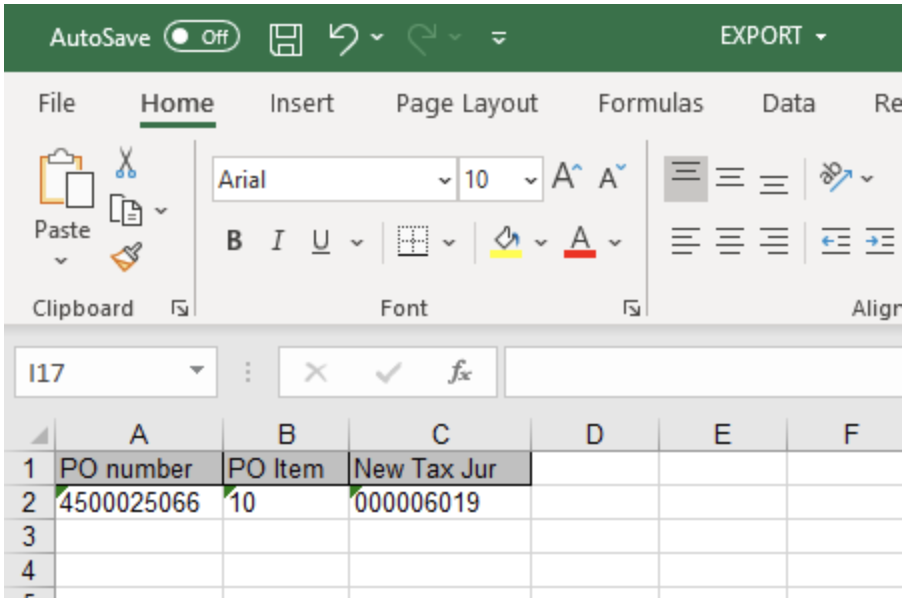Toggle Bold formatting
Screen dimensions: 912x602
point(234,241)
